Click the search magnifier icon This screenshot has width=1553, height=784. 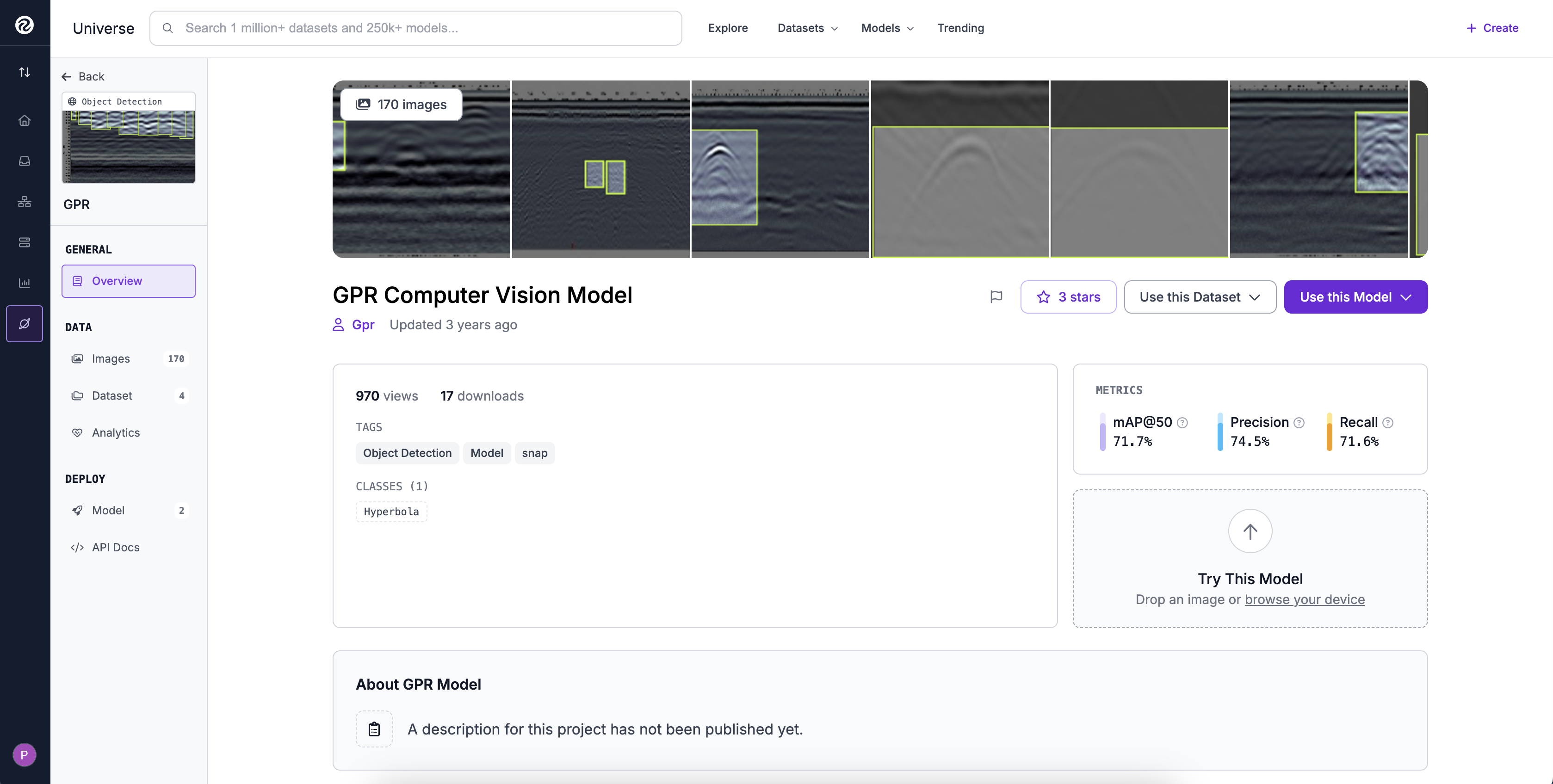pyautogui.click(x=168, y=28)
